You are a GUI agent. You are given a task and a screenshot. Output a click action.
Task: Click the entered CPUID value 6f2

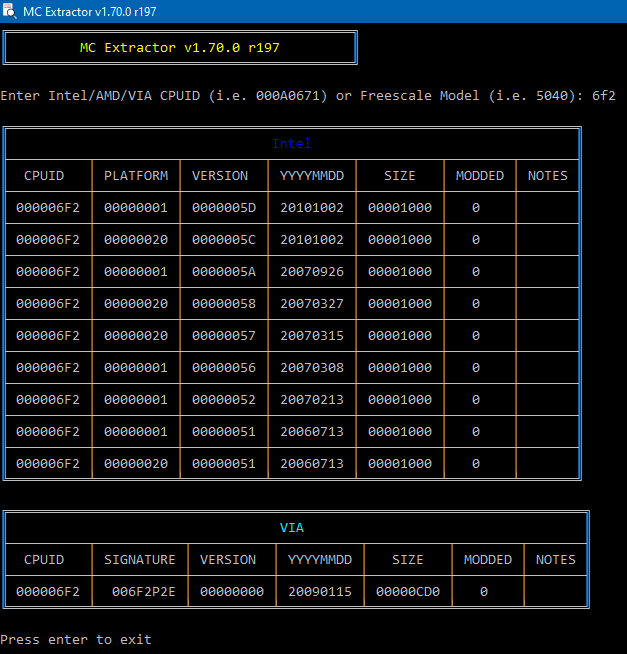click(x=604, y=96)
